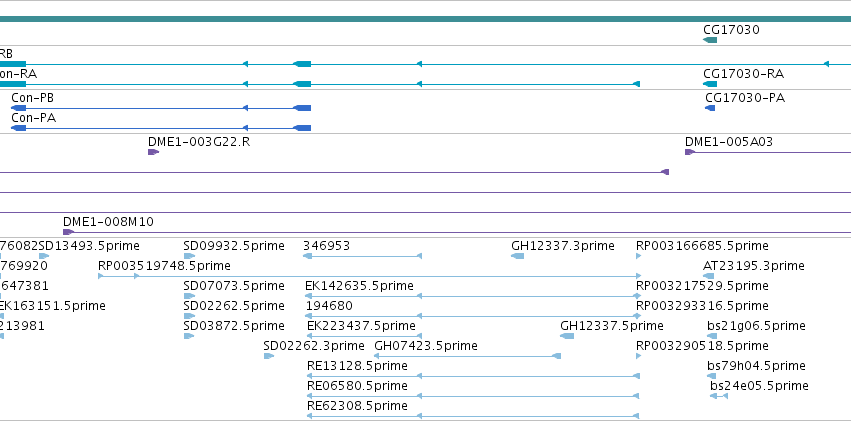The image size is (851, 421).
Task: Select the RP003519748.5prime label
Action: click(164, 266)
